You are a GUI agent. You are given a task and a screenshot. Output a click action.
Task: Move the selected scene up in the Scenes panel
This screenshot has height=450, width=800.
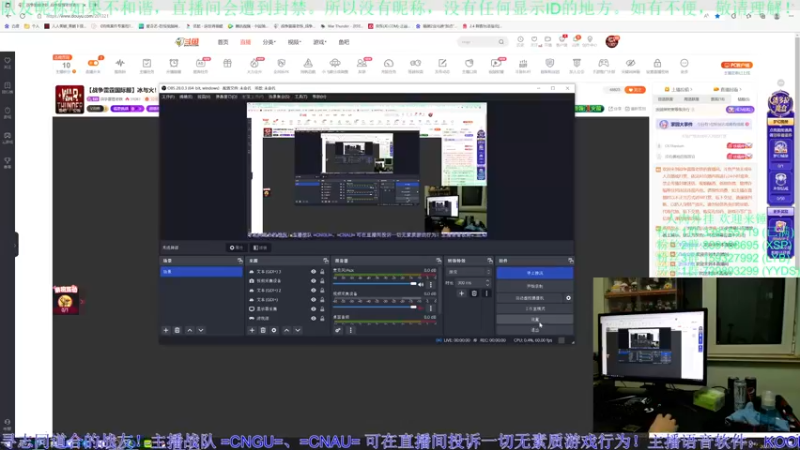pos(190,331)
